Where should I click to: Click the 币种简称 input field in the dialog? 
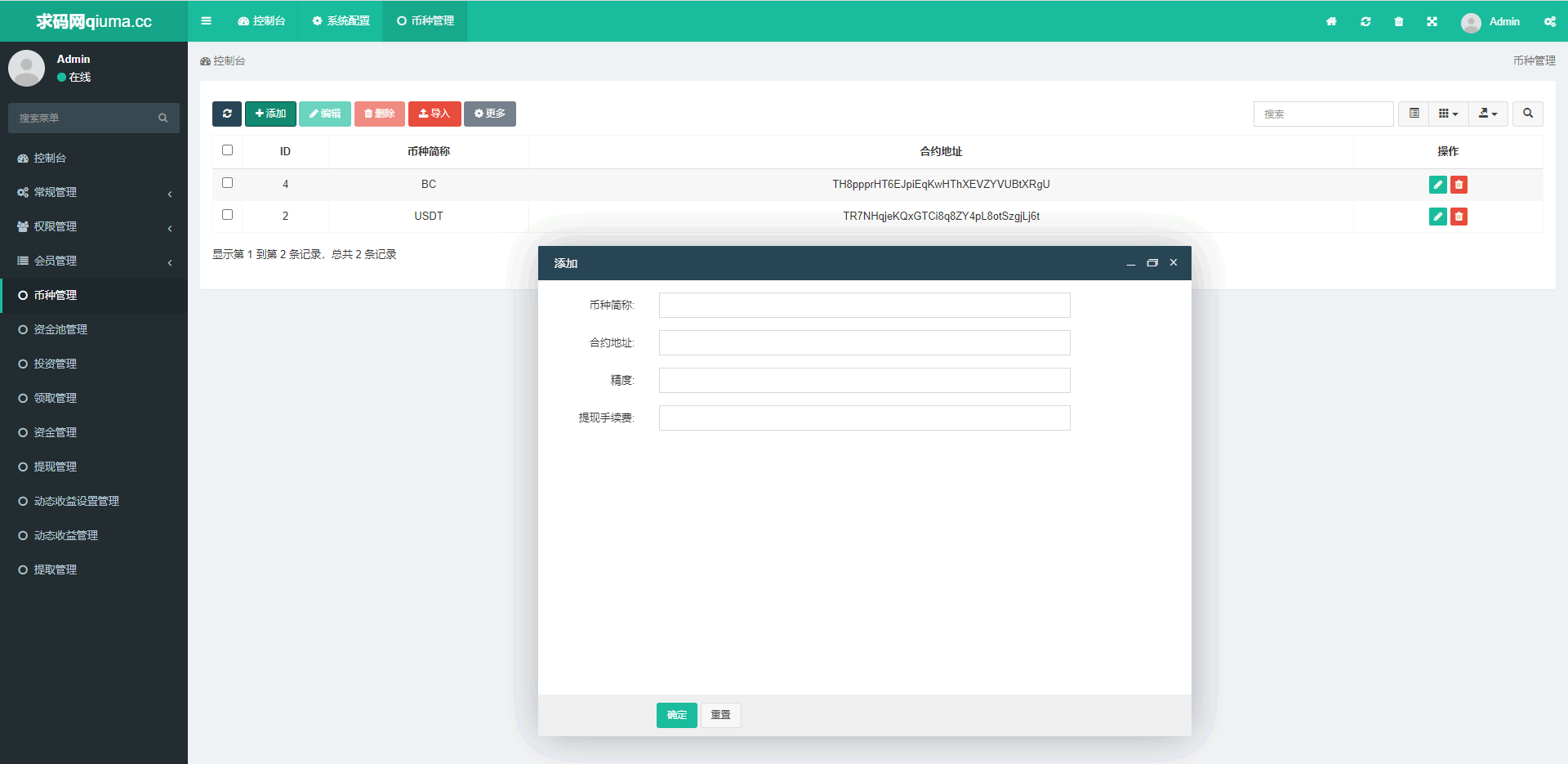tap(864, 306)
